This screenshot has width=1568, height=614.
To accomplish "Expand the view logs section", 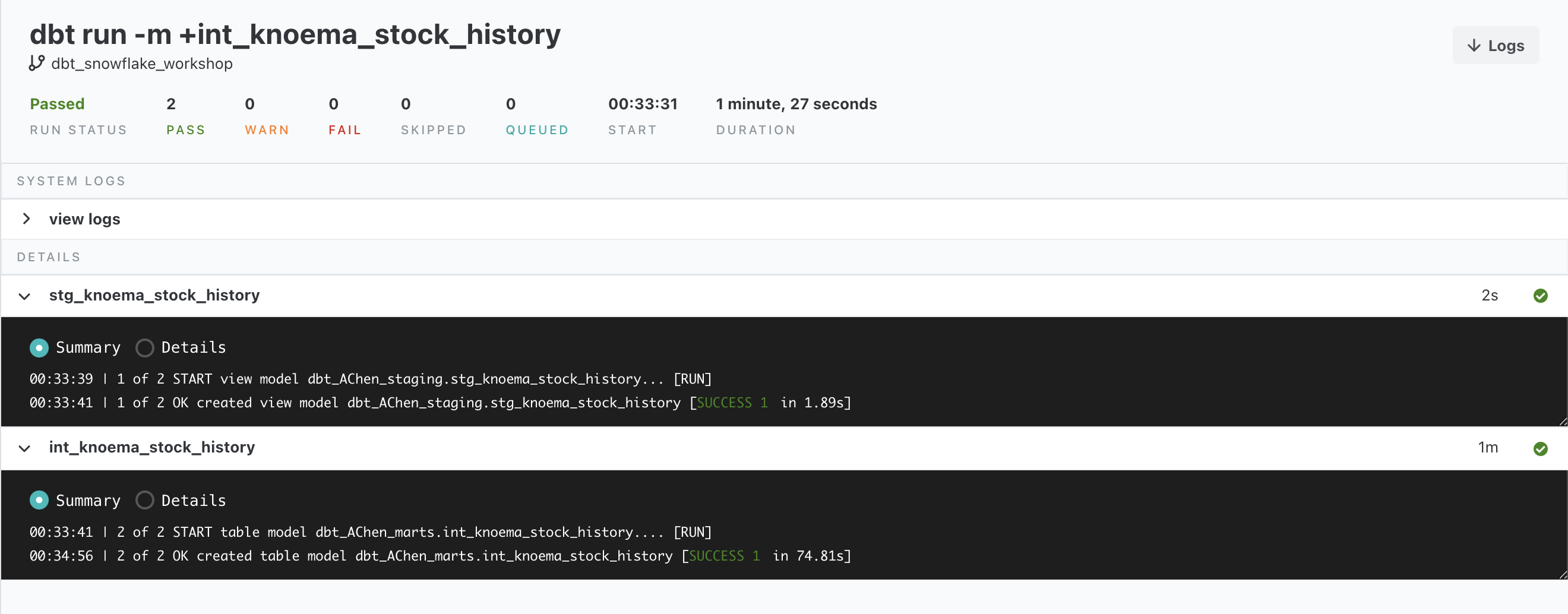I will [26, 219].
